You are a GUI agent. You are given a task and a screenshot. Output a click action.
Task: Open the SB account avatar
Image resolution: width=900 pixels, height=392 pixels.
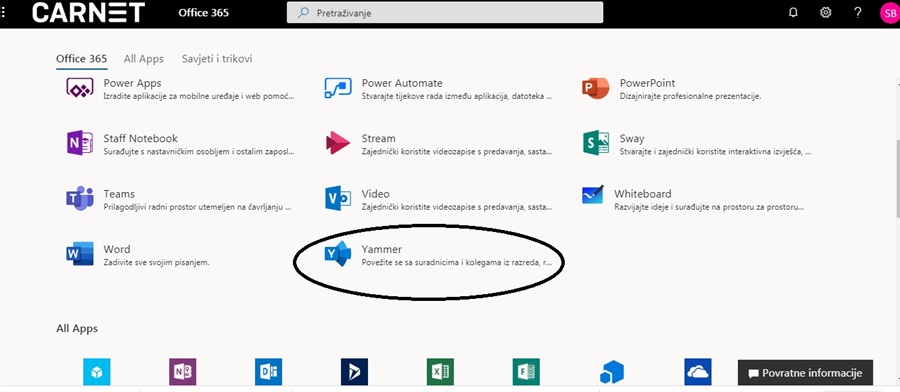click(889, 13)
